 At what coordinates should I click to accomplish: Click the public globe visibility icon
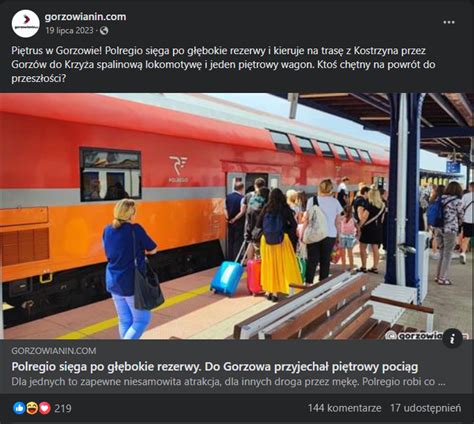[x=104, y=31]
